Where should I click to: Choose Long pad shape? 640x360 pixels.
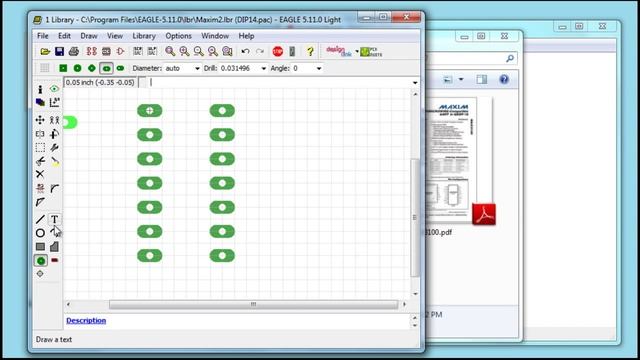[106, 68]
